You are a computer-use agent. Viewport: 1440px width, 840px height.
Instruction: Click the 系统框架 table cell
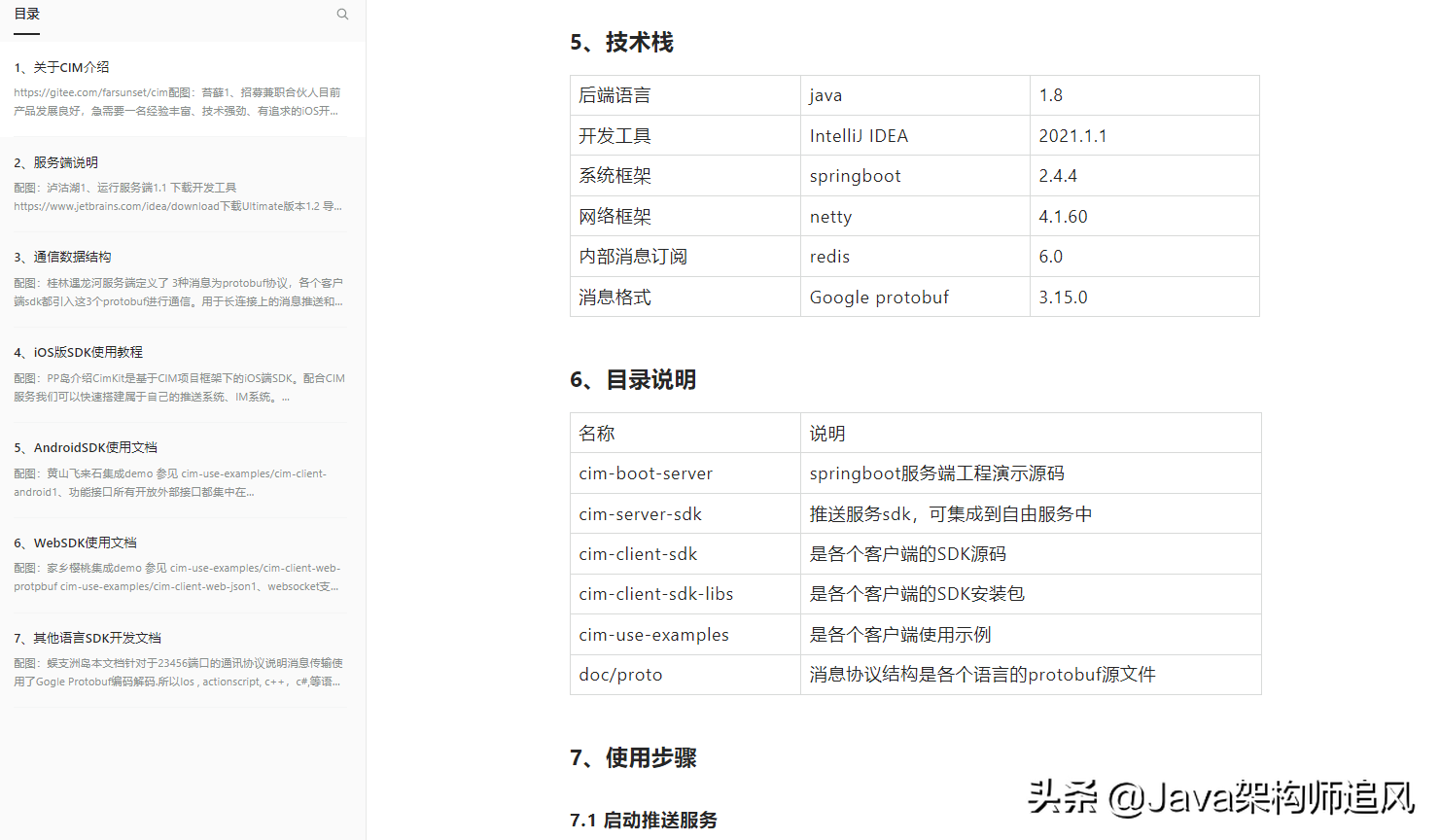[x=685, y=176]
